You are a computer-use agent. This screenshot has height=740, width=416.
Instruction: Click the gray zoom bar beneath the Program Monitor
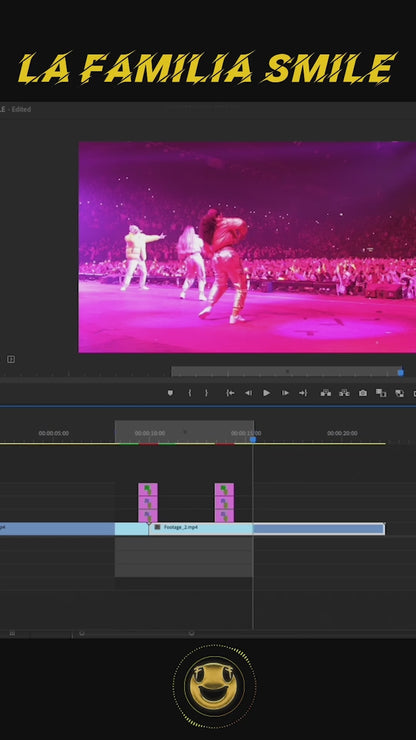point(287,371)
